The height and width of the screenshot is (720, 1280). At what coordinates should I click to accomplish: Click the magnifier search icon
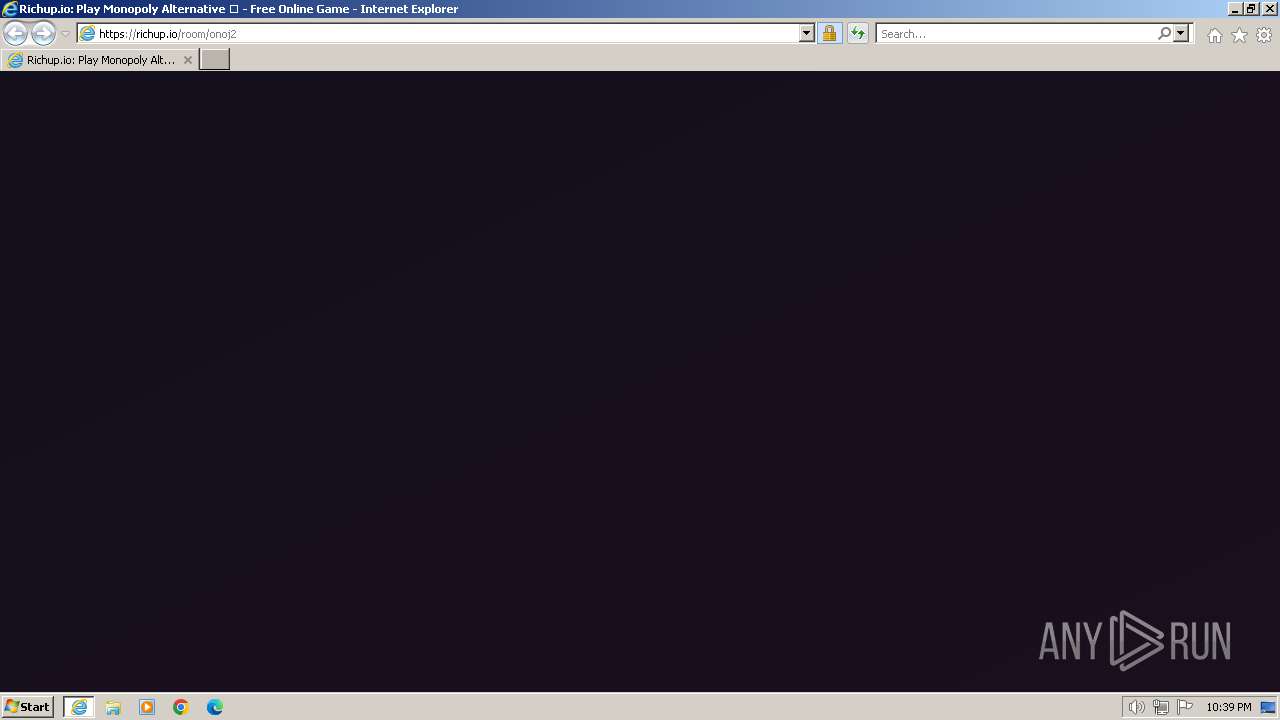click(x=1164, y=33)
